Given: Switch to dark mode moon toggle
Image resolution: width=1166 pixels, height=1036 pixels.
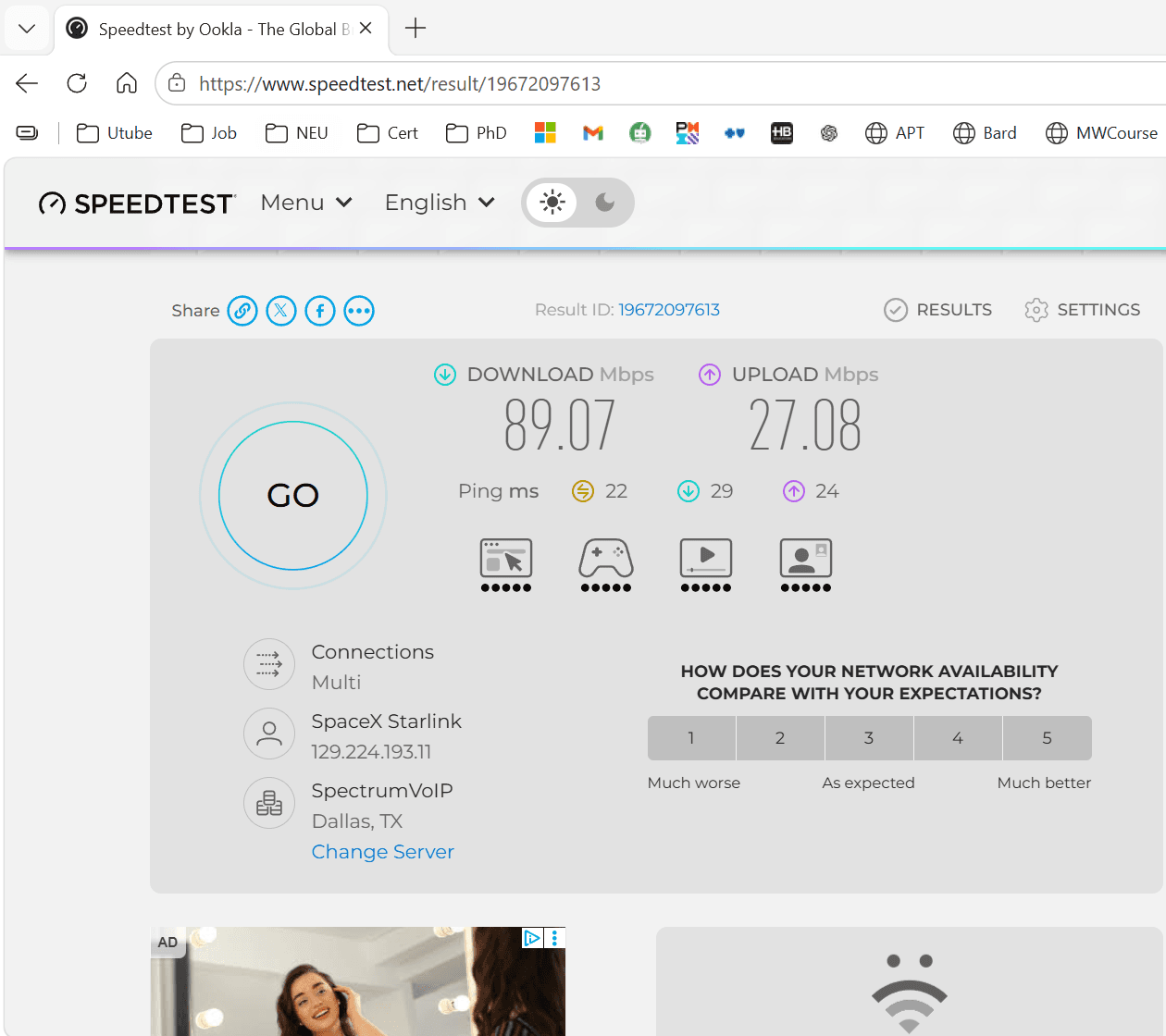Looking at the screenshot, I should [x=605, y=203].
